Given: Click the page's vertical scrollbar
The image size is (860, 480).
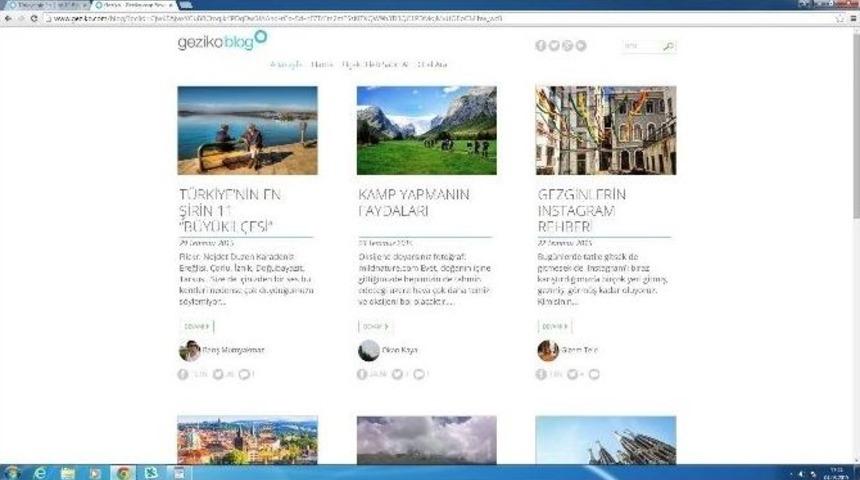Looking at the screenshot, I should coord(855,150).
